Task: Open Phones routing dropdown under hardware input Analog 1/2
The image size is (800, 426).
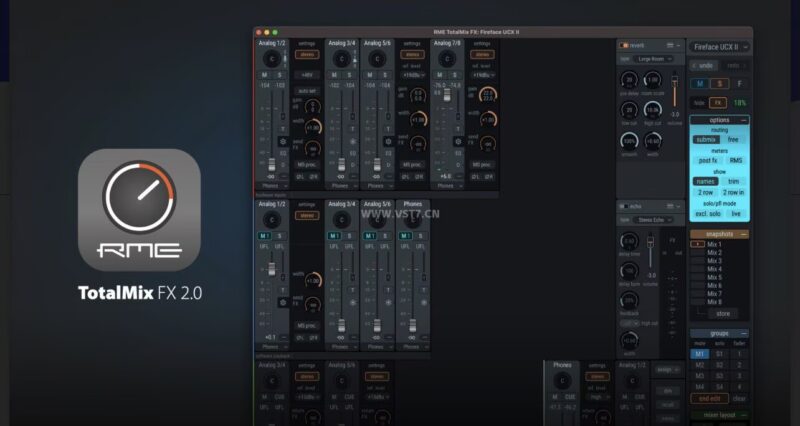Action: (x=274, y=186)
